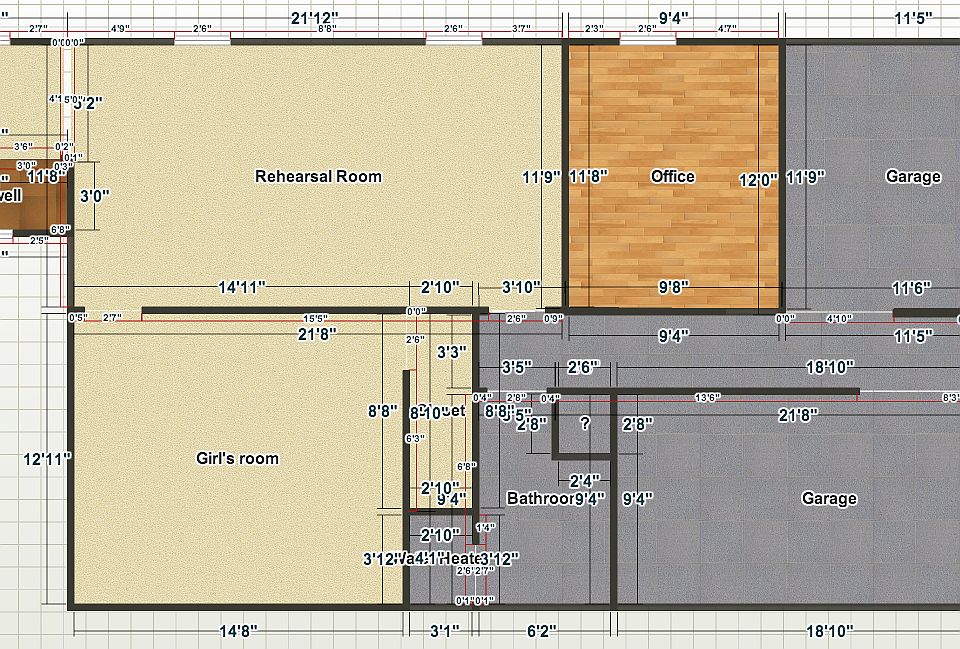Click the 21'12" top dimension label
The image size is (960, 649).
pyautogui.click(x=315, y=18)
